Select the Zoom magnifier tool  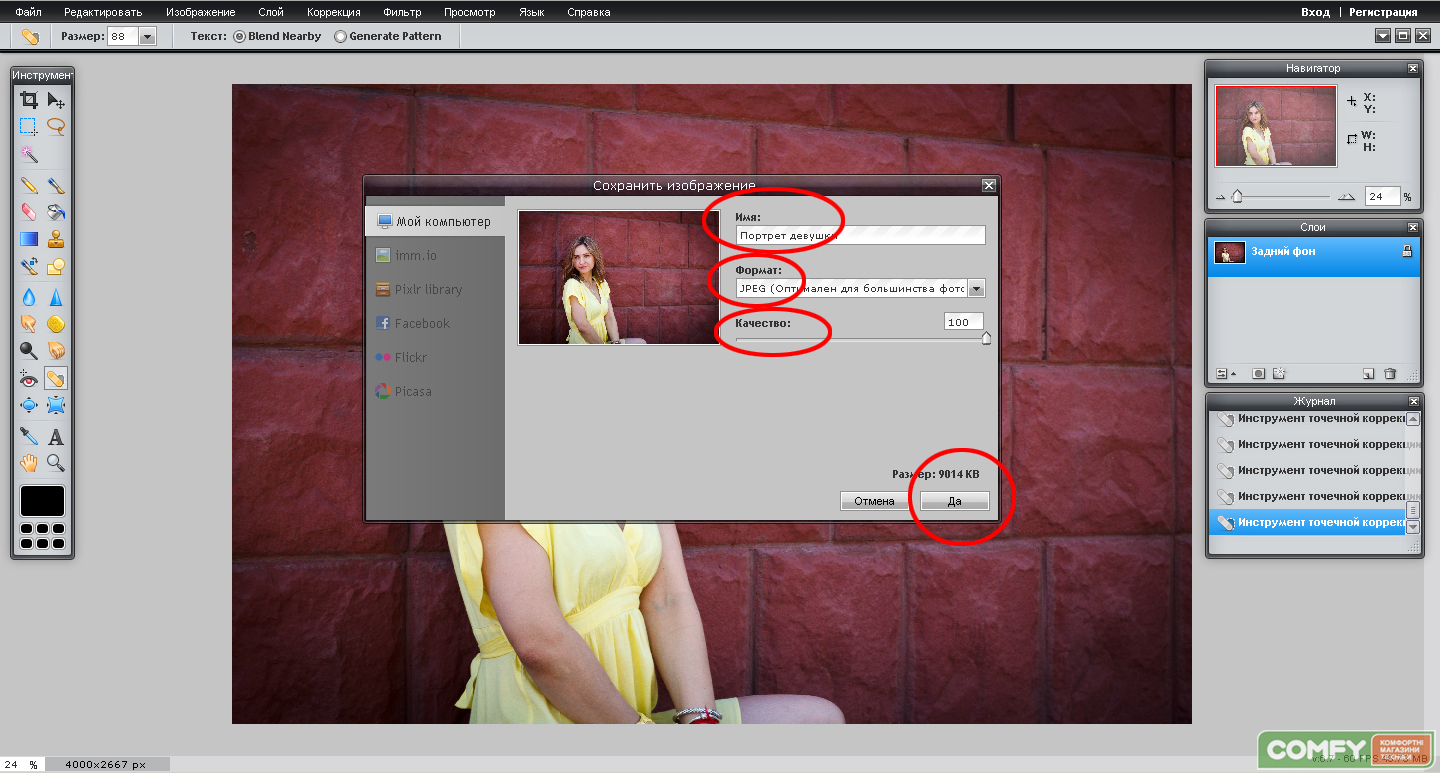pos(56,463)
